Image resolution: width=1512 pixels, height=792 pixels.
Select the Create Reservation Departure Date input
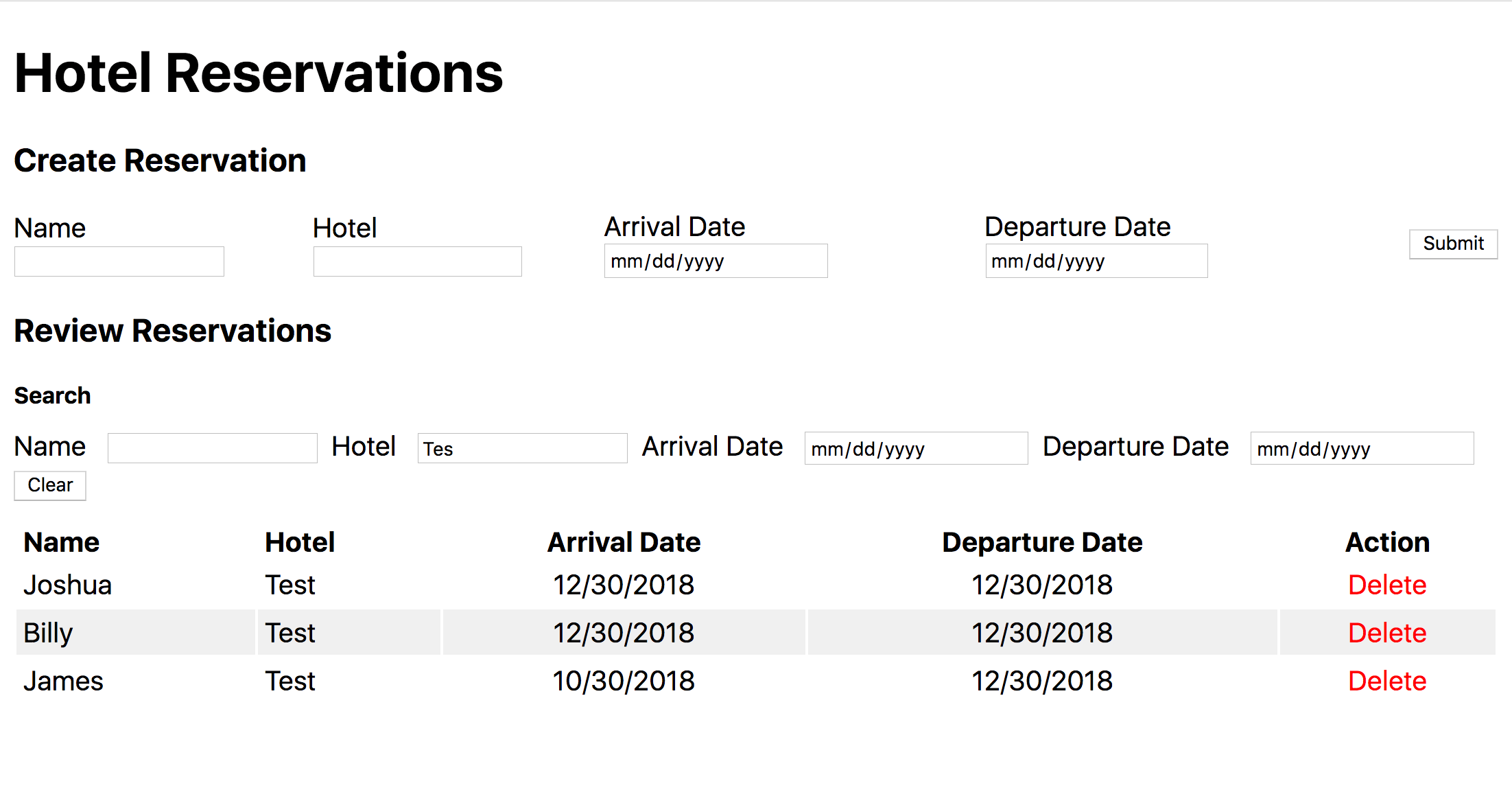1096,261
